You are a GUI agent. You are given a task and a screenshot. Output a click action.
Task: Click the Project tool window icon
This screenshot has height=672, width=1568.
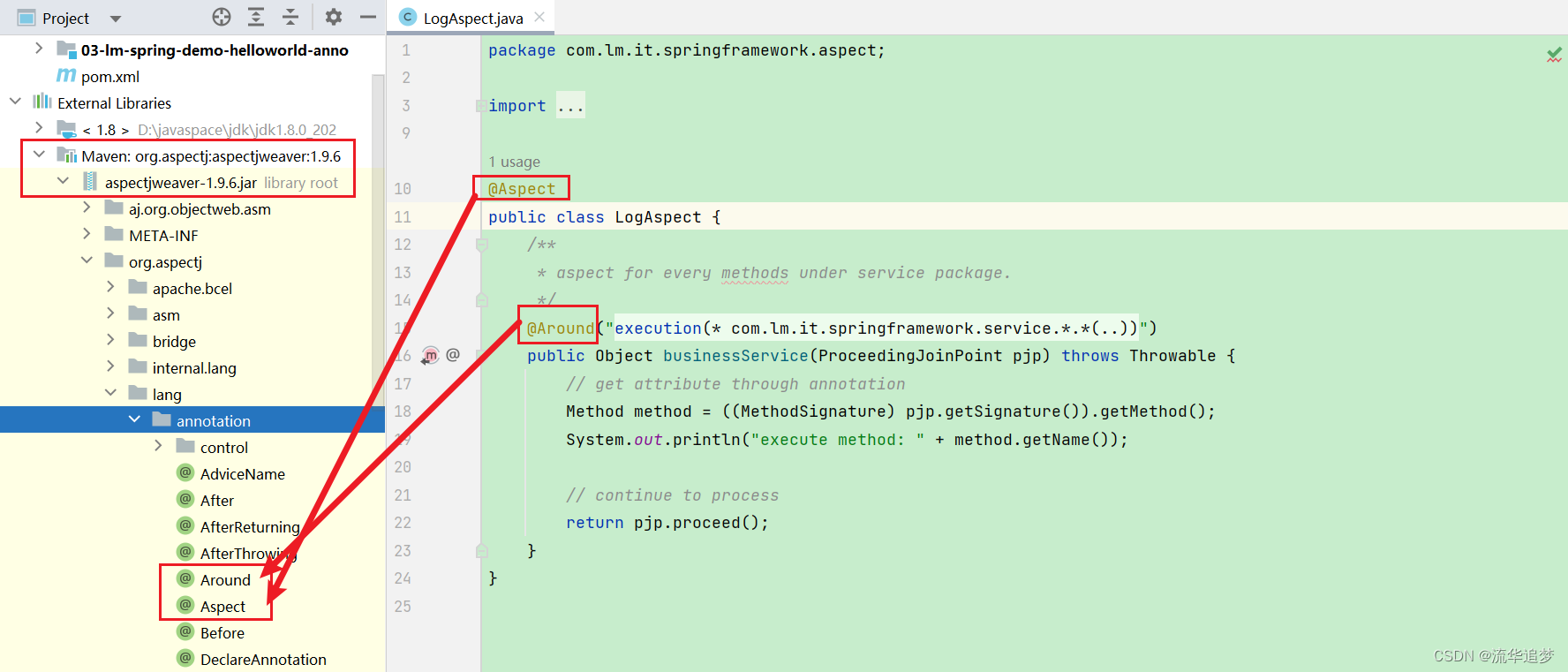[x=26, y=18]
